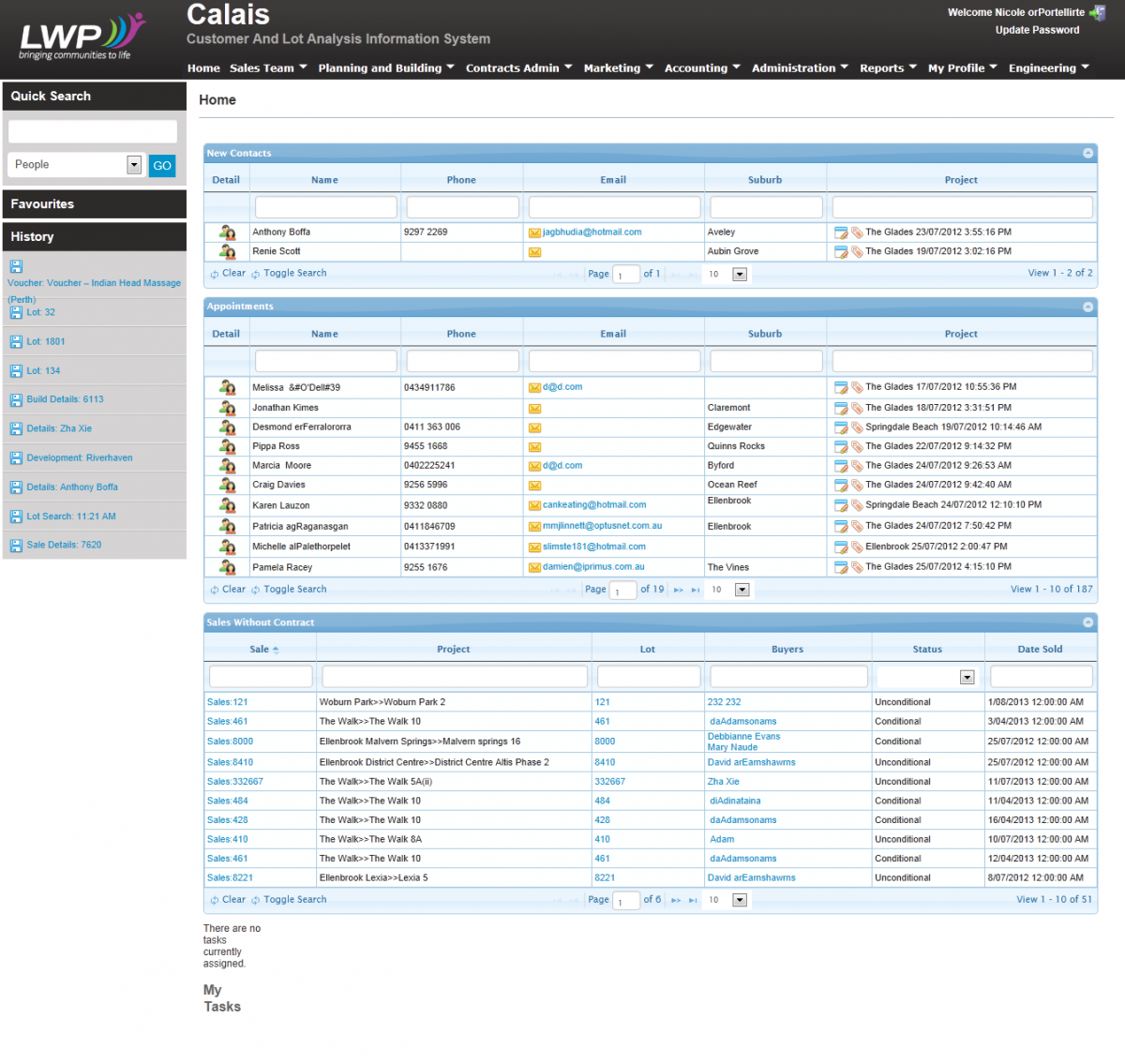This screenshot has width=1125, height=1064.
Task: Collapse the Sales Without Contract panel
Action: tap(1087, 622)
